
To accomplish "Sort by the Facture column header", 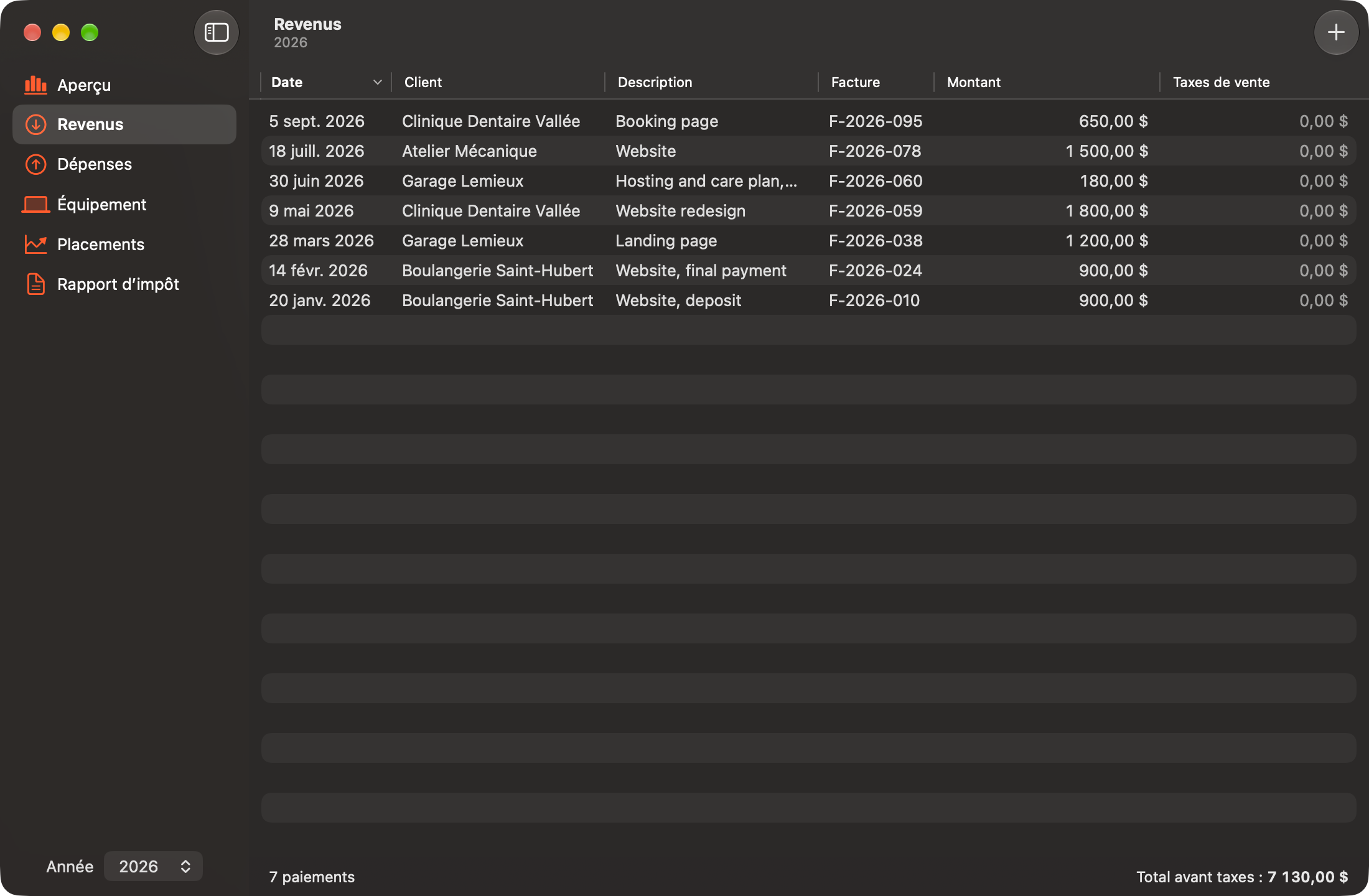I will 876,82.
